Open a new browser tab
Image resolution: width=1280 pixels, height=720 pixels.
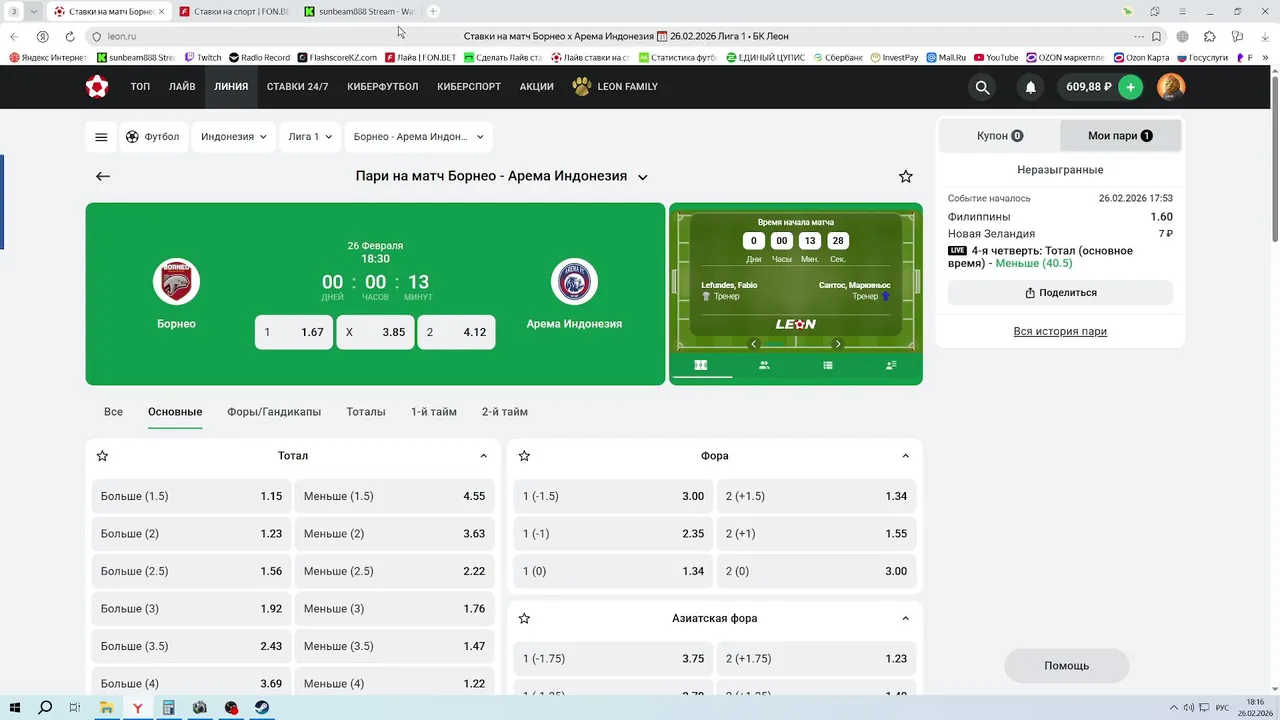433,11
